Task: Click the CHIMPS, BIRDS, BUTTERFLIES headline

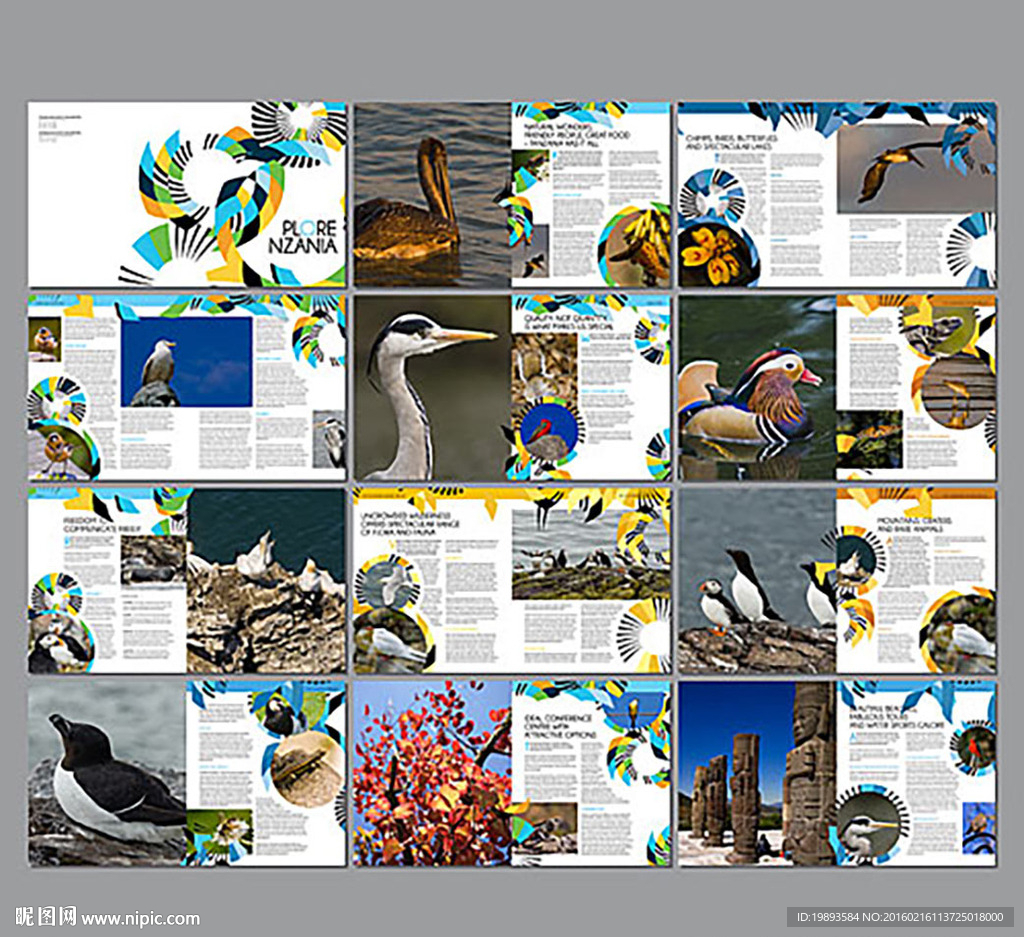Action: click(x=731, y=142)
